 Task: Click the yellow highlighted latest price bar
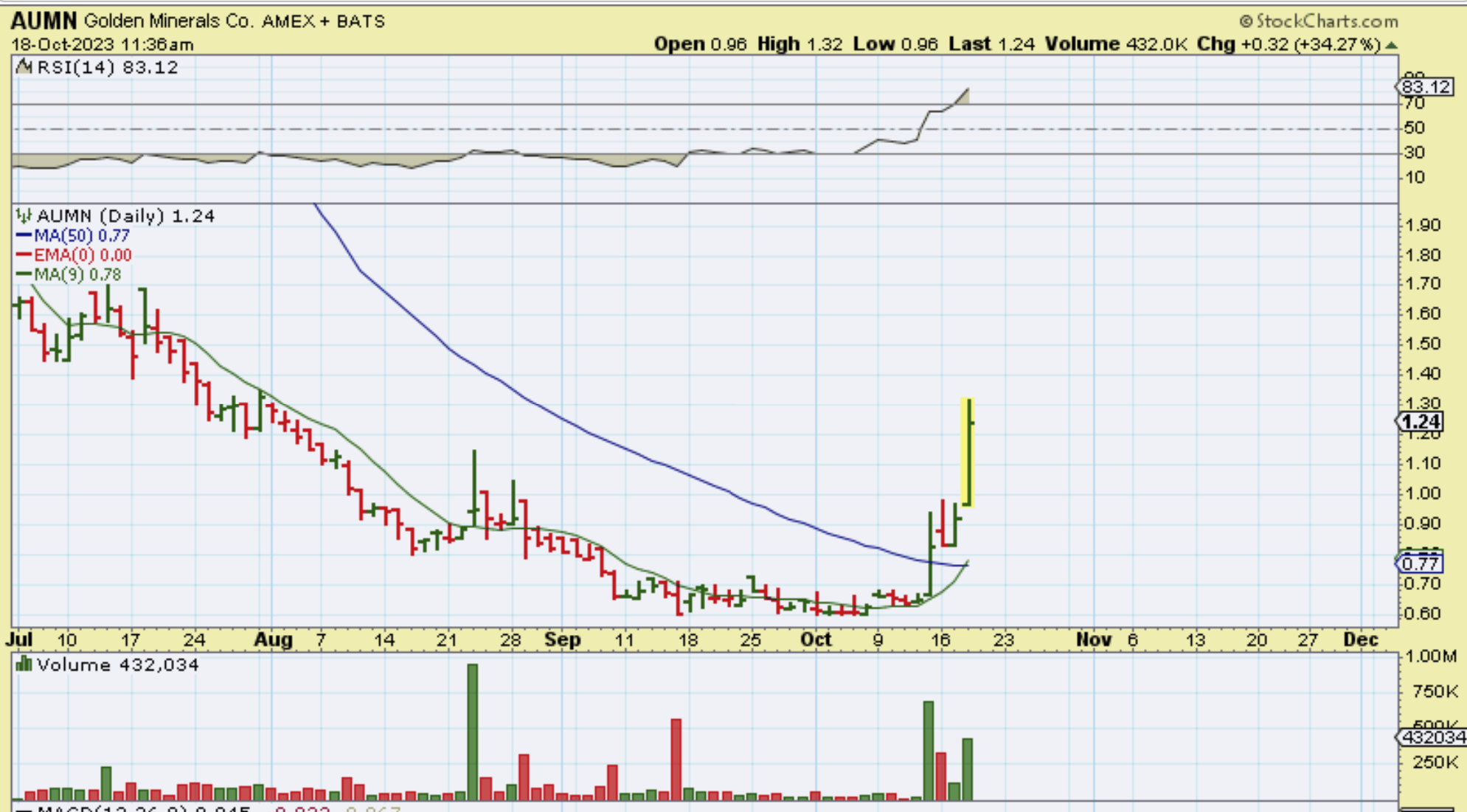tap(968, 453)
